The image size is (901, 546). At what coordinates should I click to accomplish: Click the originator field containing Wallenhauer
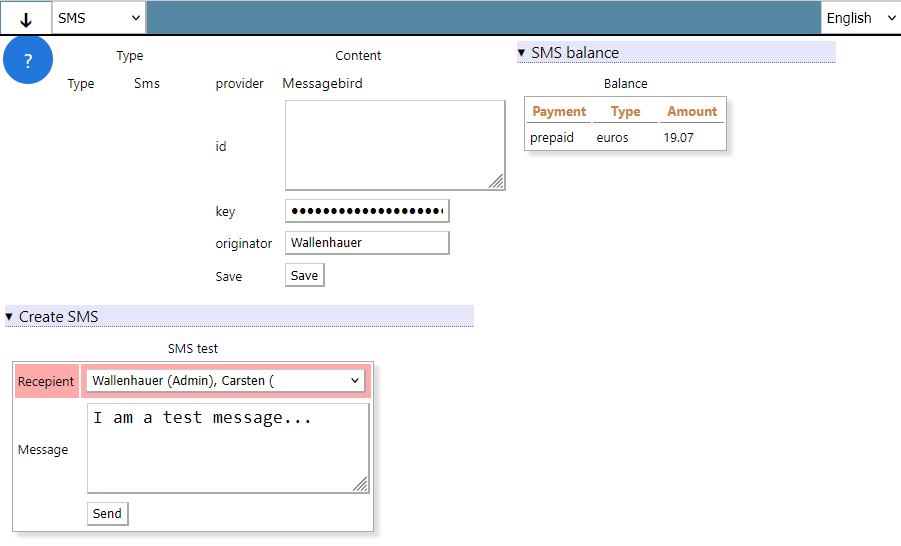pyautogui.click(x=367, y=243)
